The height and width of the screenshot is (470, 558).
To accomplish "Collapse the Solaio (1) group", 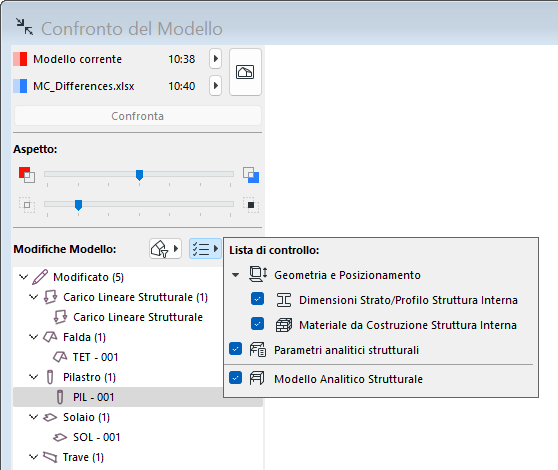I will (x=33, y=417).
